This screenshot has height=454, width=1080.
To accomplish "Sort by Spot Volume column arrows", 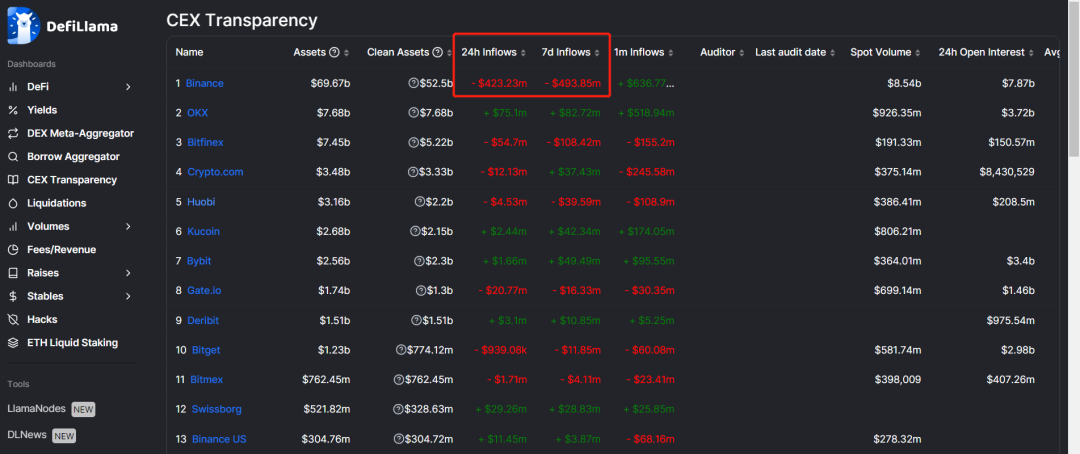I will [x=918, y=53].
